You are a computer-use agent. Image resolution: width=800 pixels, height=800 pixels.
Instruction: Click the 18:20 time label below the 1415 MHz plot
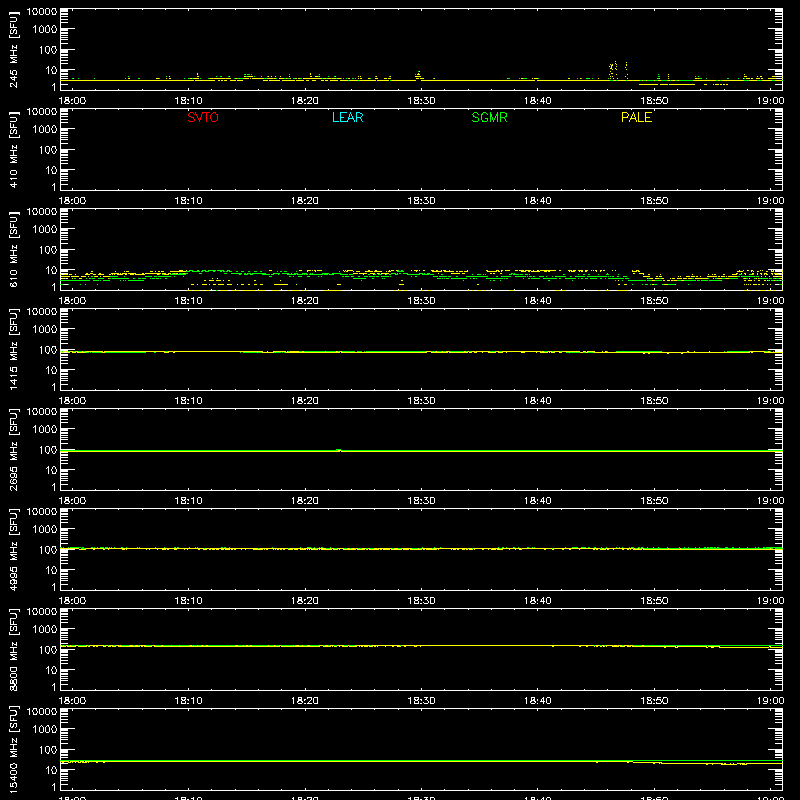305,401
